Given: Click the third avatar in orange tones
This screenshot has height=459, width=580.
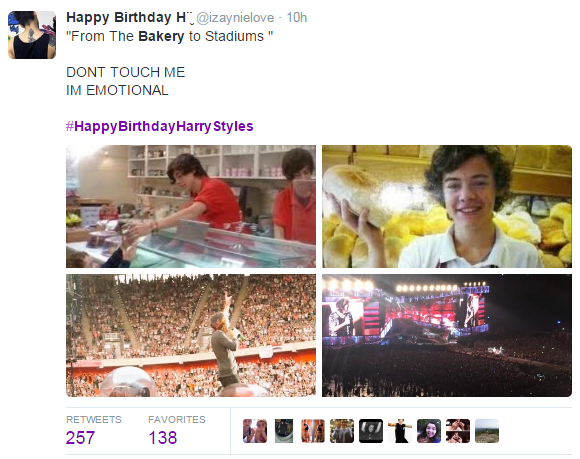Looking at the screenshot, I should click(x=313, y=431).
